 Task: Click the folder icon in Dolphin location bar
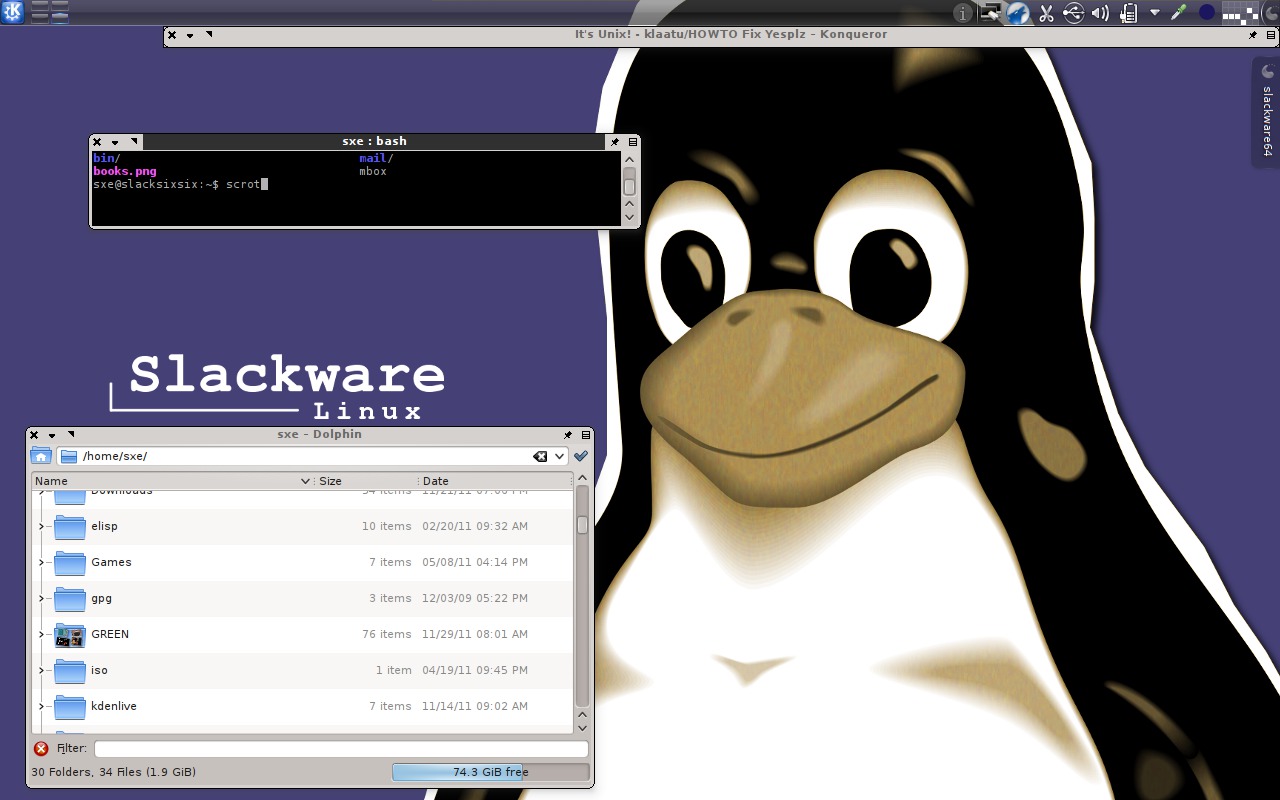point(69,456)
